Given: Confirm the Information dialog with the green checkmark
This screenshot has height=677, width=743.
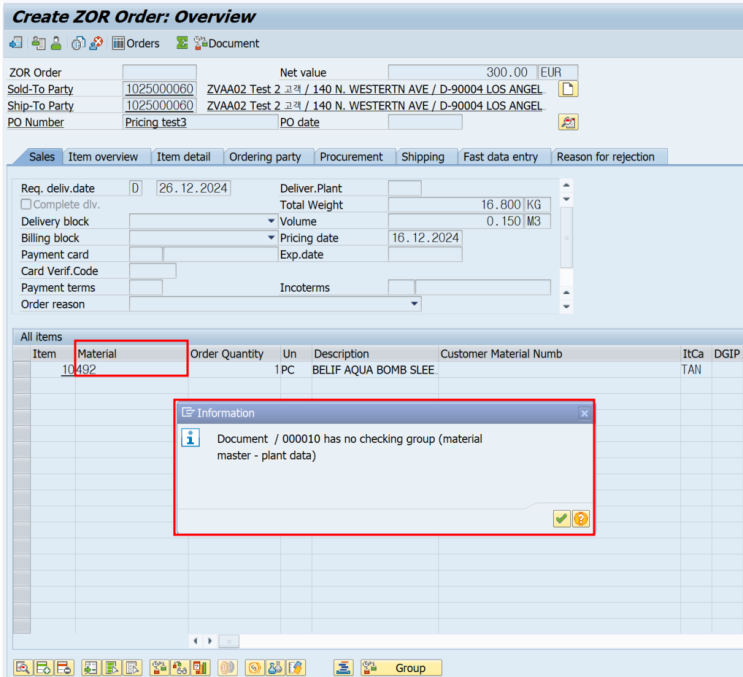Looking at the screenshot, I should click(562, 519).
